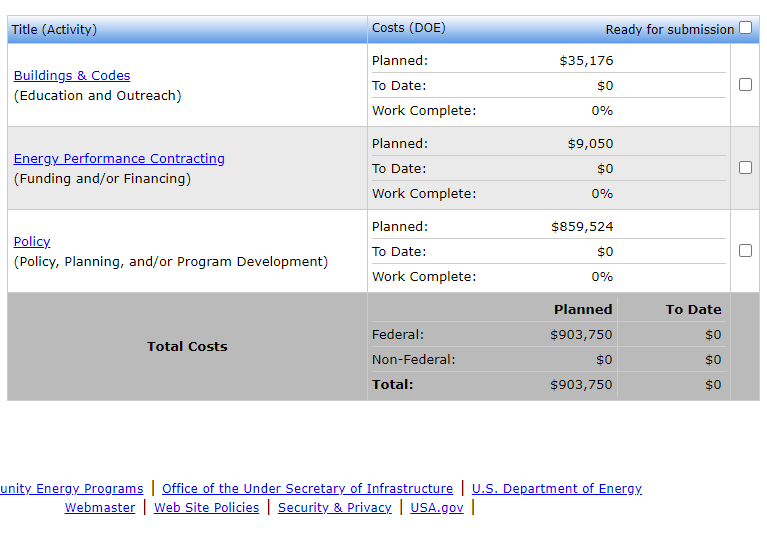Go to U.S. Department of Energy link
This screenshot has height=547, width=767.
coord(556,488)
